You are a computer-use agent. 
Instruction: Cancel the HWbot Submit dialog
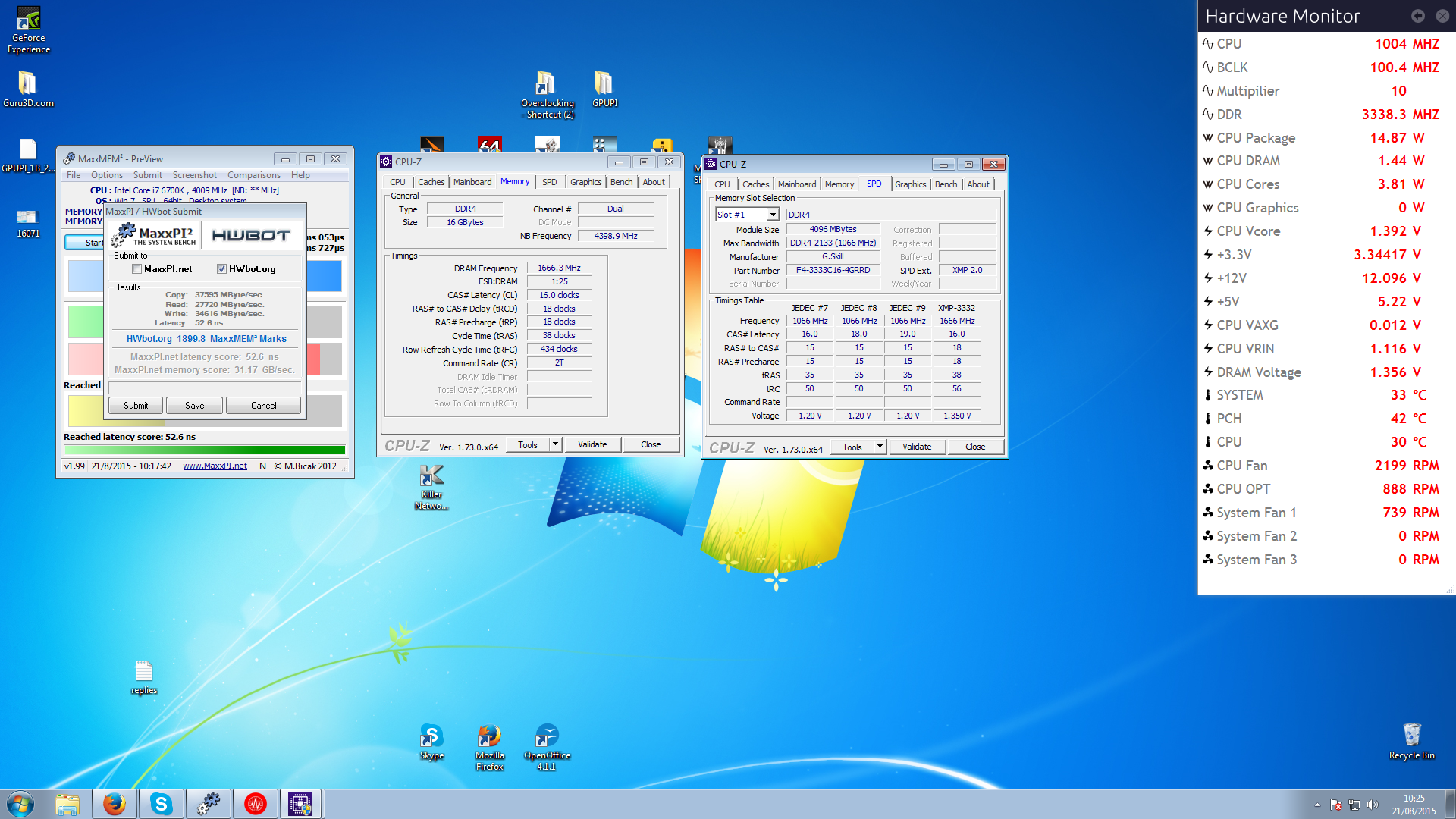click(264, 406)
